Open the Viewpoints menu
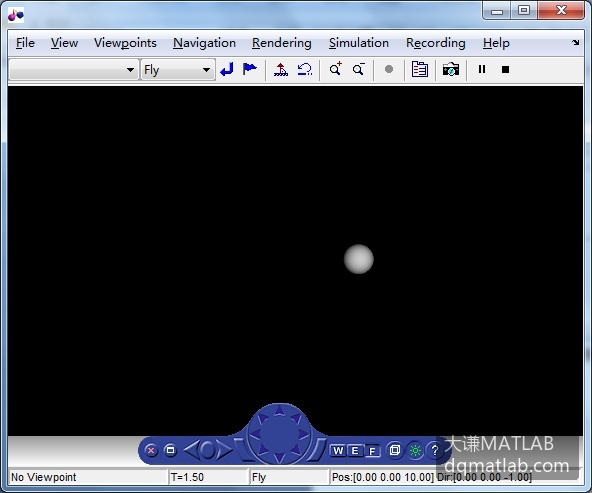 tap(125, 43)
